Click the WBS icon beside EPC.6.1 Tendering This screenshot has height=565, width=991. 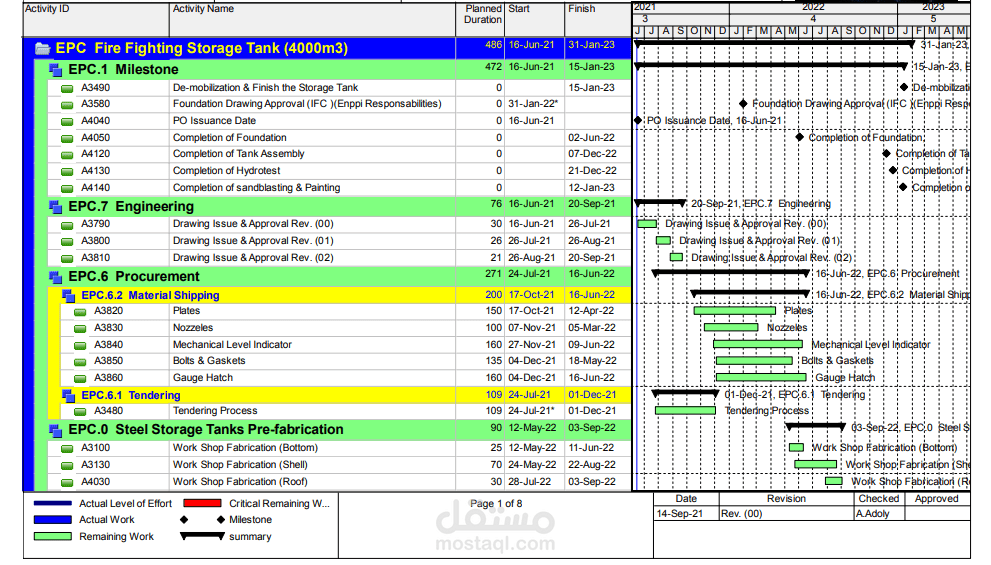[68, 396]
